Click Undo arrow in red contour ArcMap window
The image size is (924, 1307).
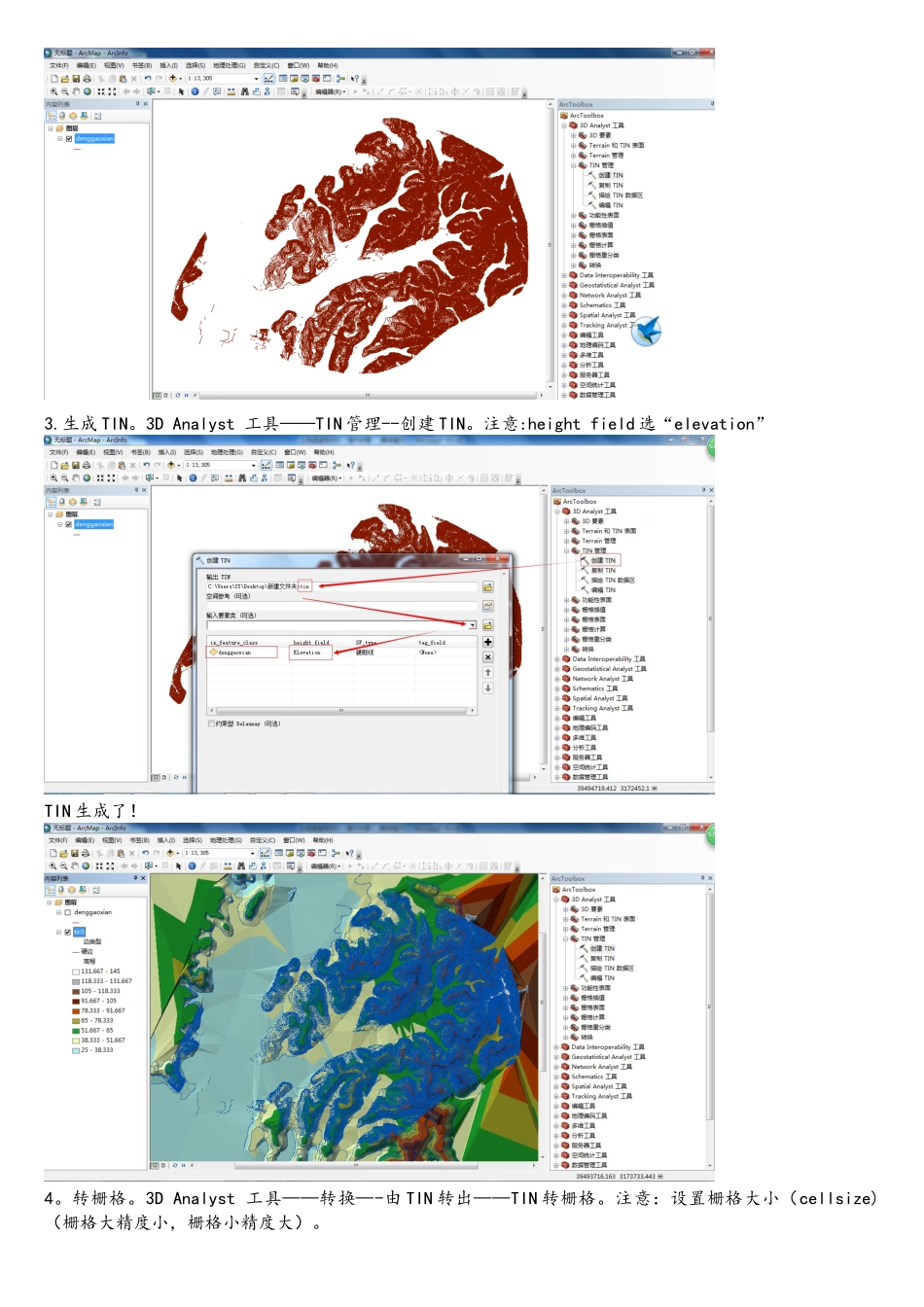pyautogui.click(x=148, y=79)
